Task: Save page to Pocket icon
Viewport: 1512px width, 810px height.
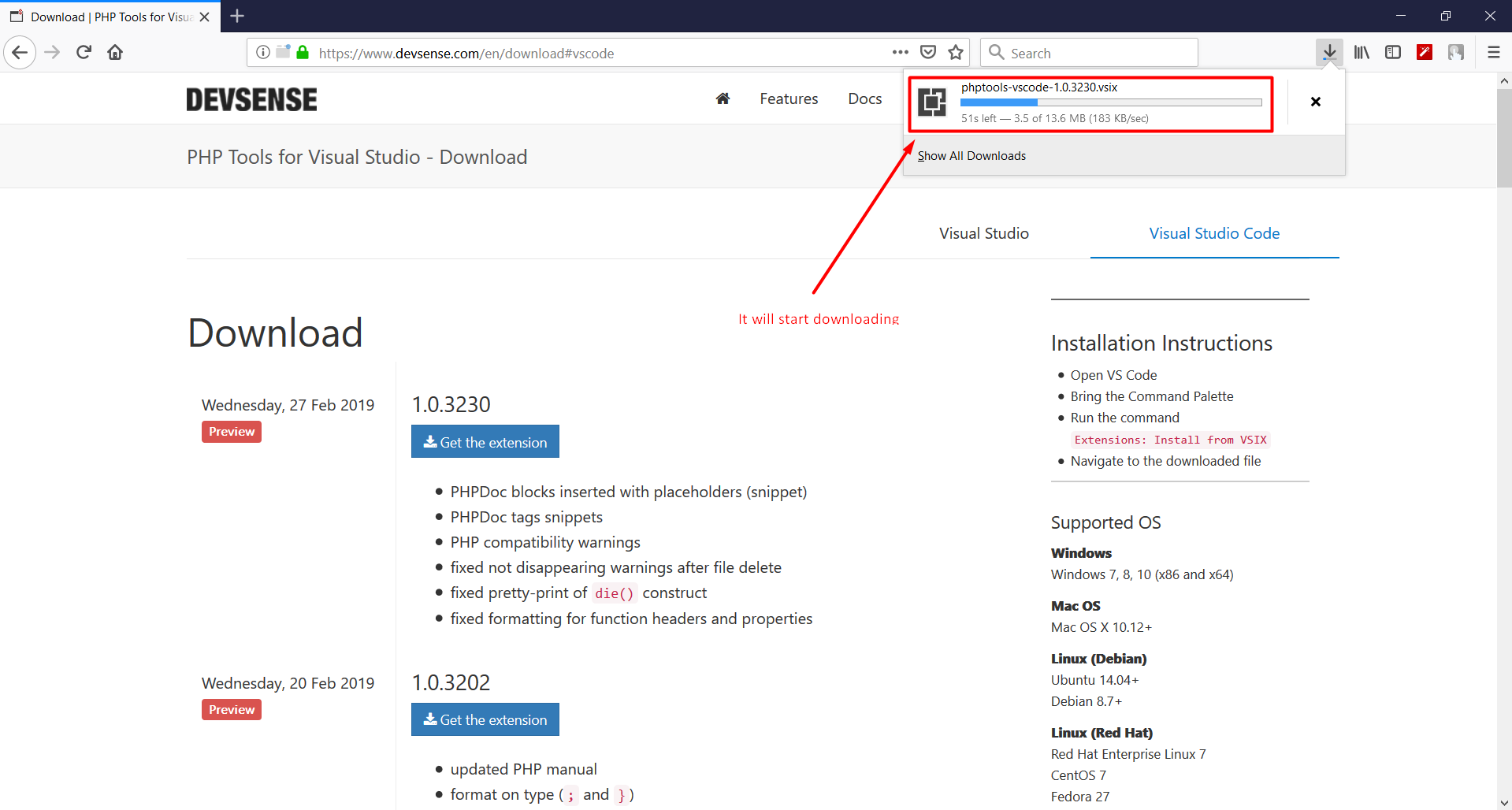Action: 928,53
